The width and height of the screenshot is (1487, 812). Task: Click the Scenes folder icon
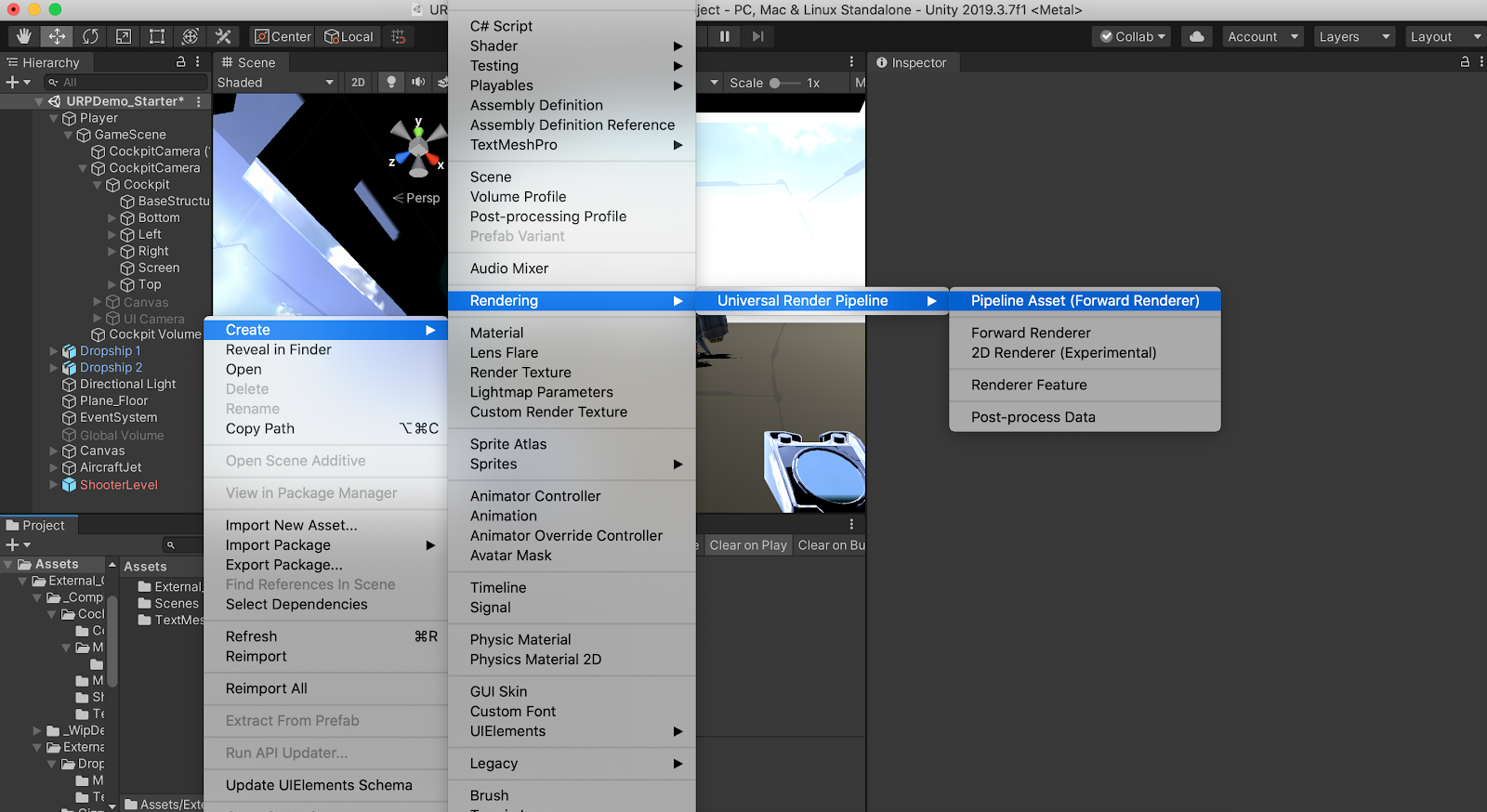coord(145,604)
